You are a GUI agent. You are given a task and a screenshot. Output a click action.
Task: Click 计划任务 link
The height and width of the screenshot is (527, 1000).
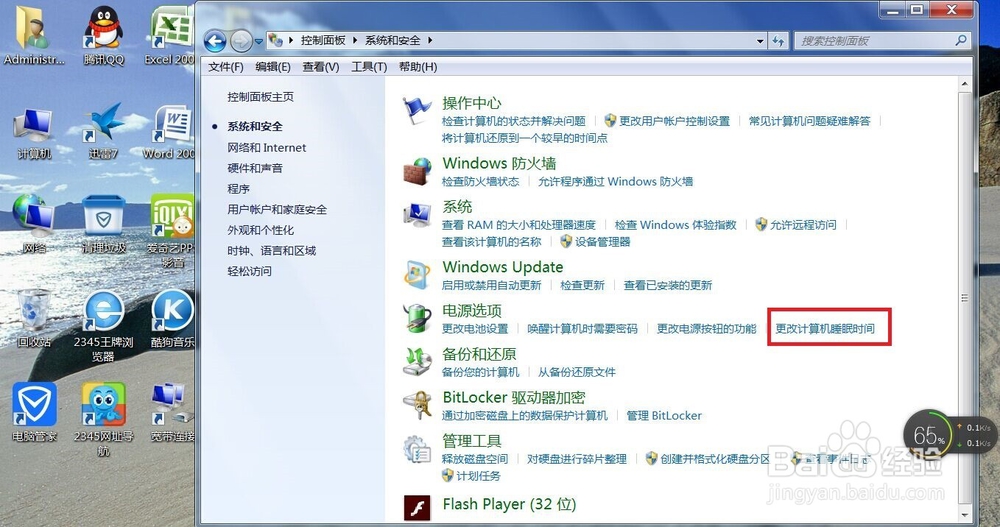tap(478, 476)
